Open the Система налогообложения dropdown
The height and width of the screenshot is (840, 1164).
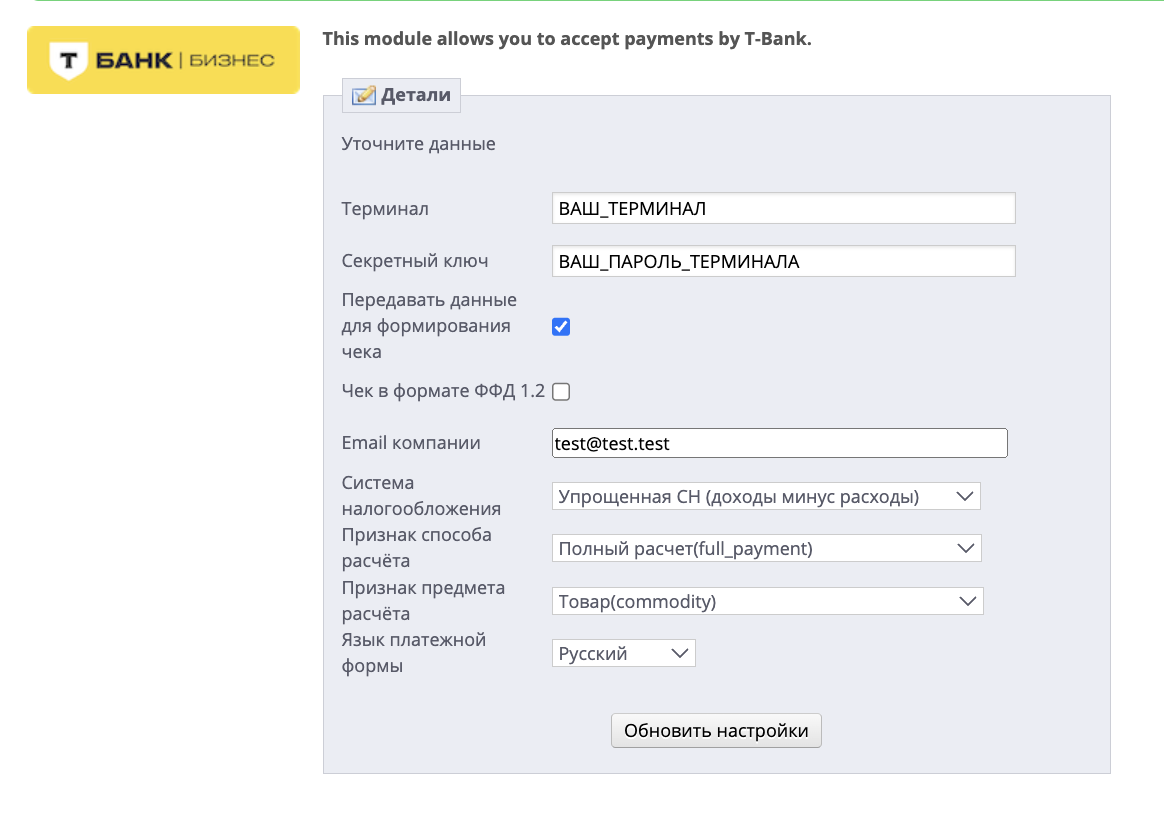pyautogui.click(x=766, y=496)
